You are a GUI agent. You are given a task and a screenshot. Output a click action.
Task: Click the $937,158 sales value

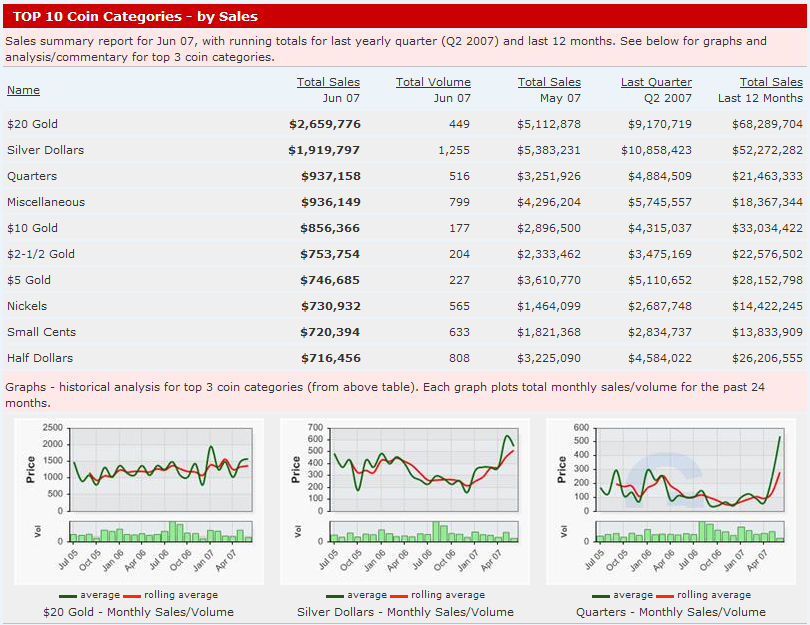coord(331,176)
